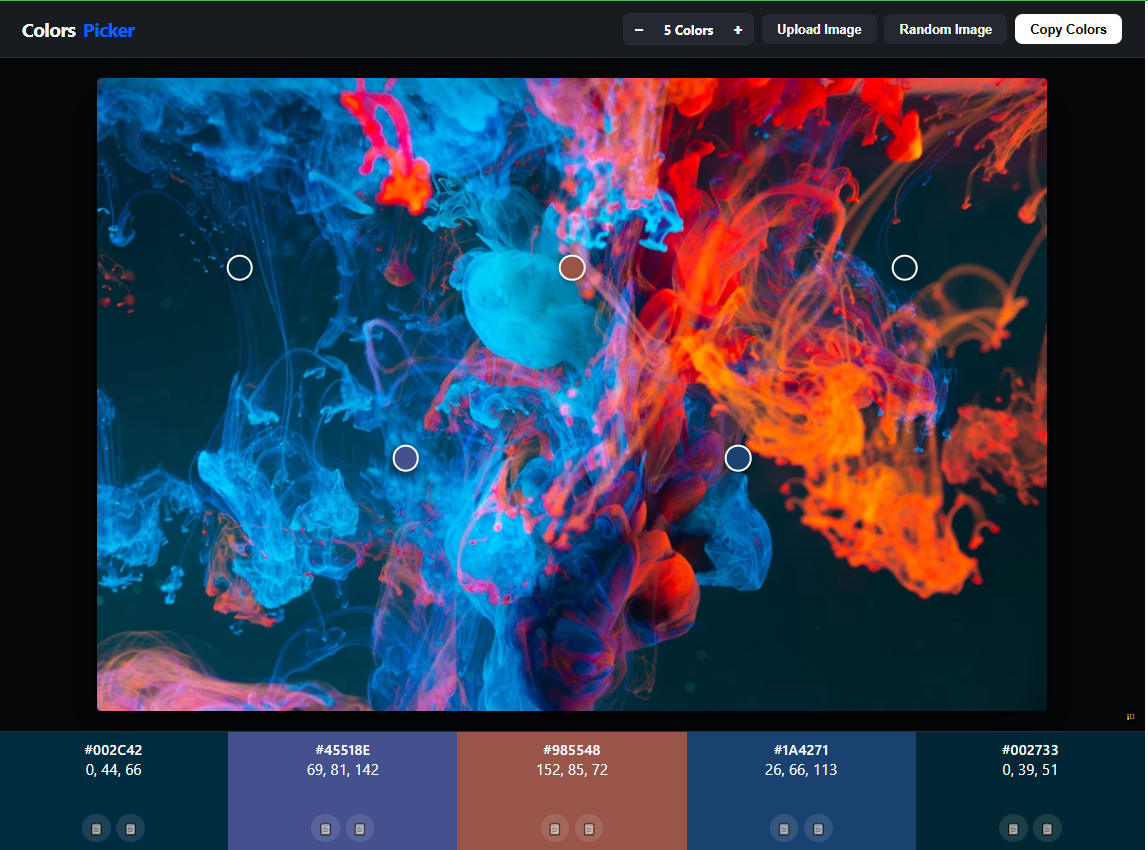
Task: Click the RGB value 0, 39, 51
Action: [1030, 769]
